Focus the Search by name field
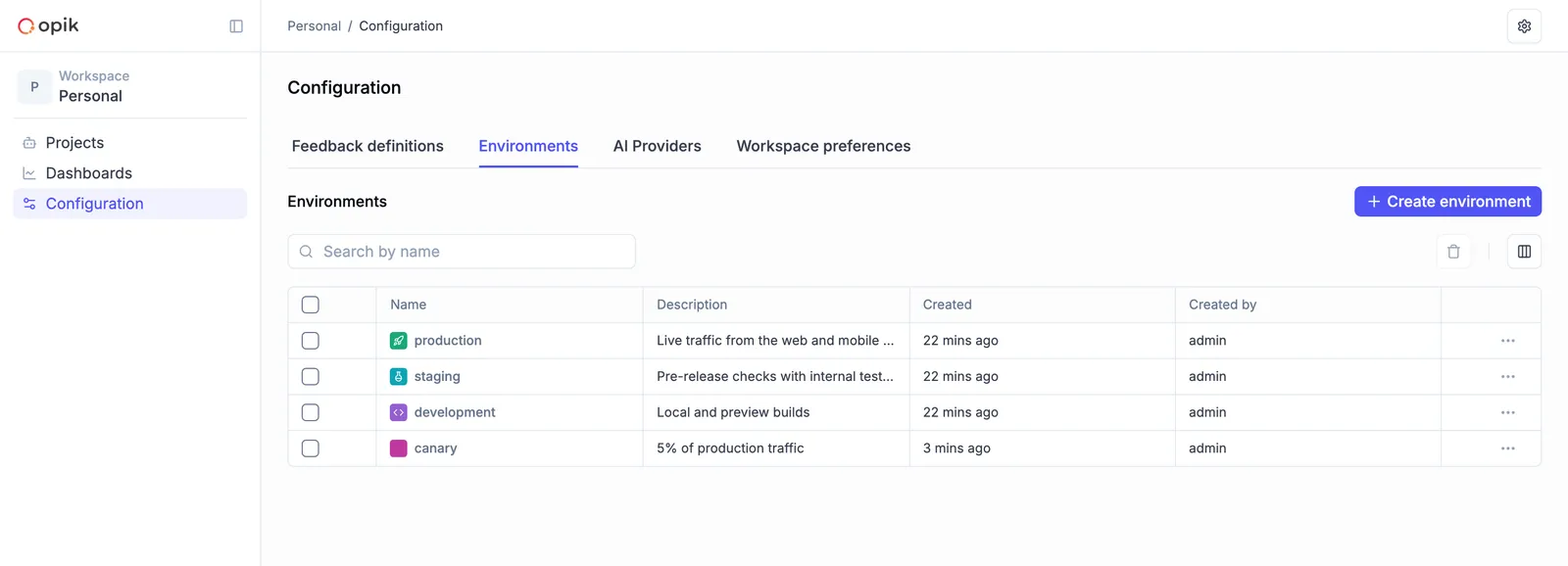The height and width of the screenshot is (566, 1568). 462,252
